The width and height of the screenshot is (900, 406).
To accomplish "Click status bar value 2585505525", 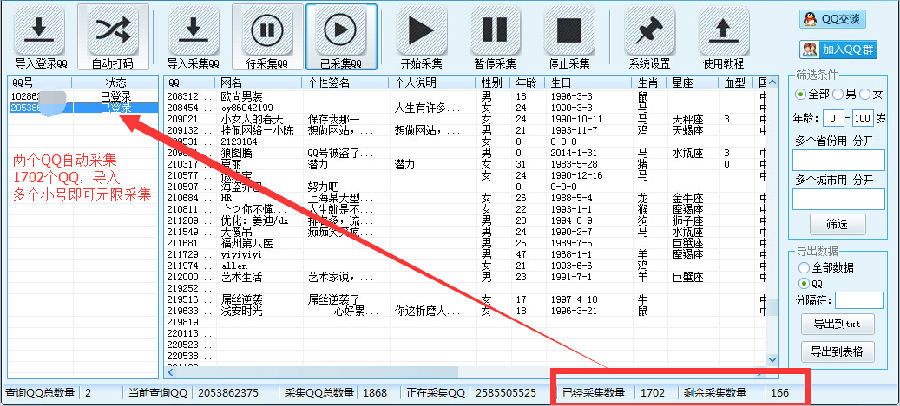I will [505, 393].
